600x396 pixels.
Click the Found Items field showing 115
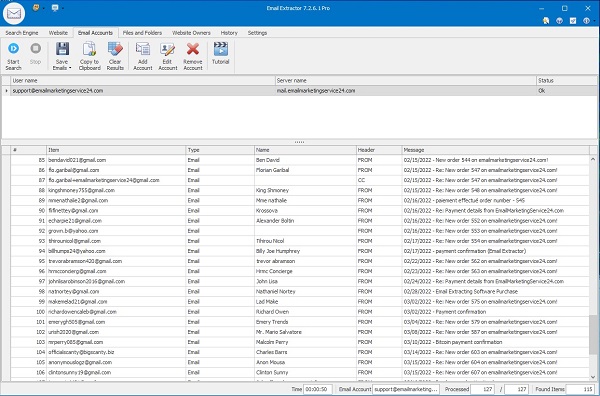[x=580, y=389]
